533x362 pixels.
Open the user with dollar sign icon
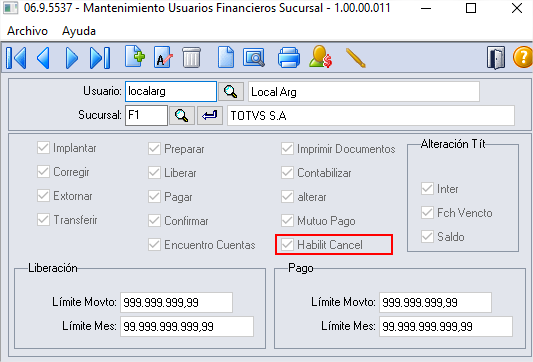321,57
